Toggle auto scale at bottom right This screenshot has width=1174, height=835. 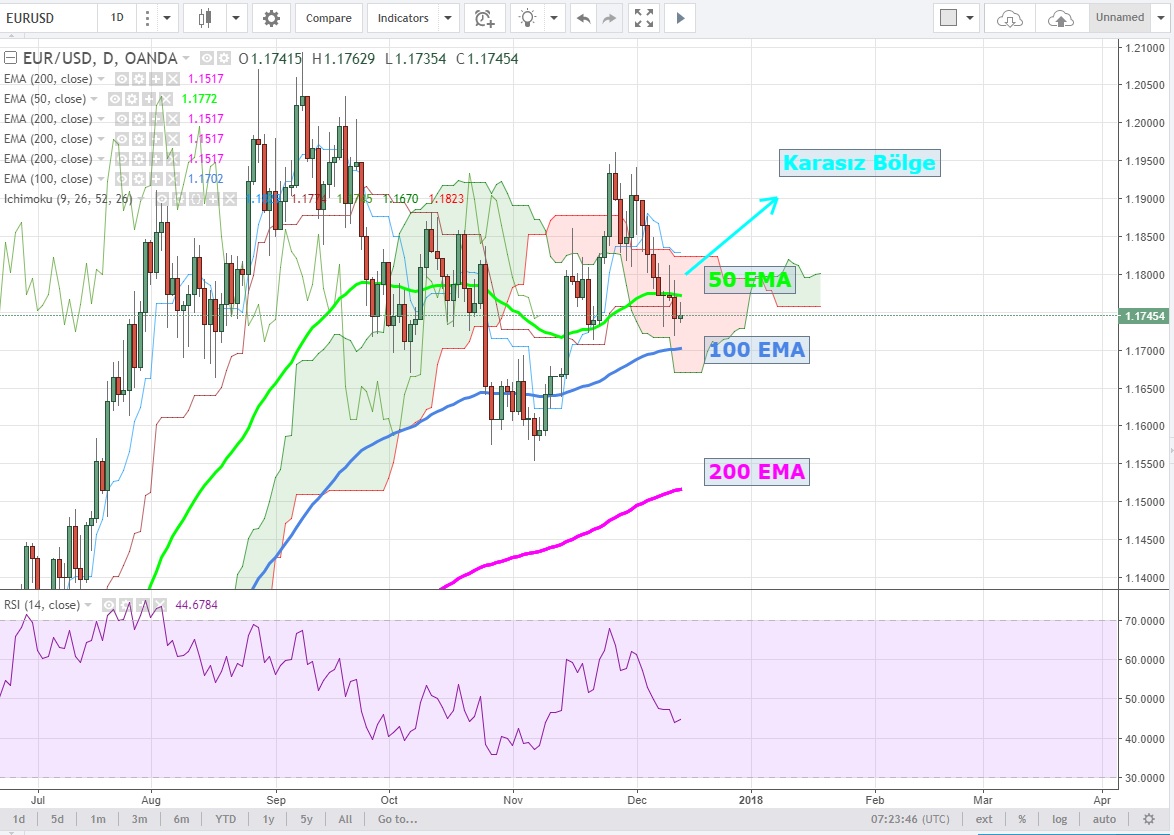tap(1104, 819)
